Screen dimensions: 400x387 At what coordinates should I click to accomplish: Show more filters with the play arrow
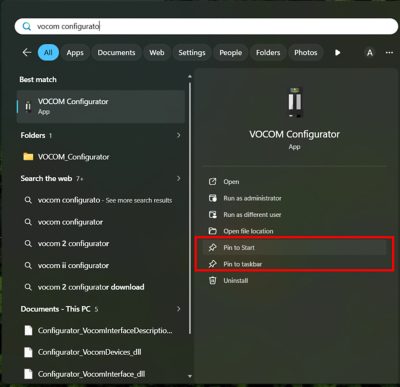pos(337,53)
